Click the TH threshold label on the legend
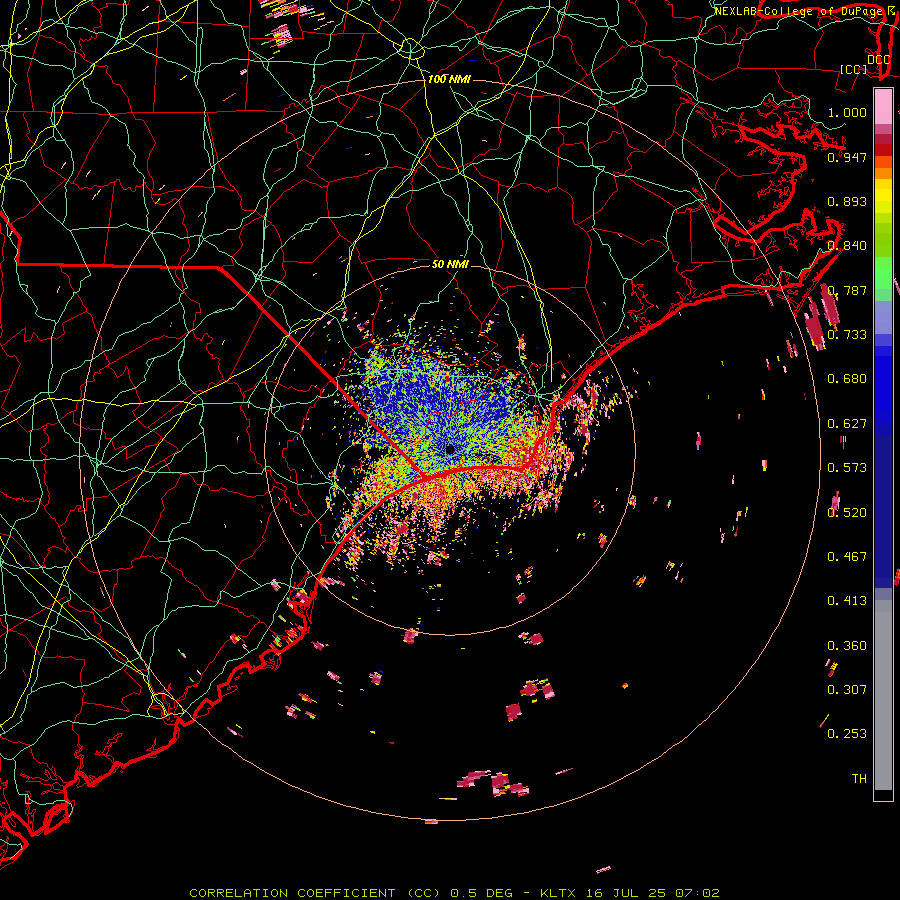 (859, 779)
